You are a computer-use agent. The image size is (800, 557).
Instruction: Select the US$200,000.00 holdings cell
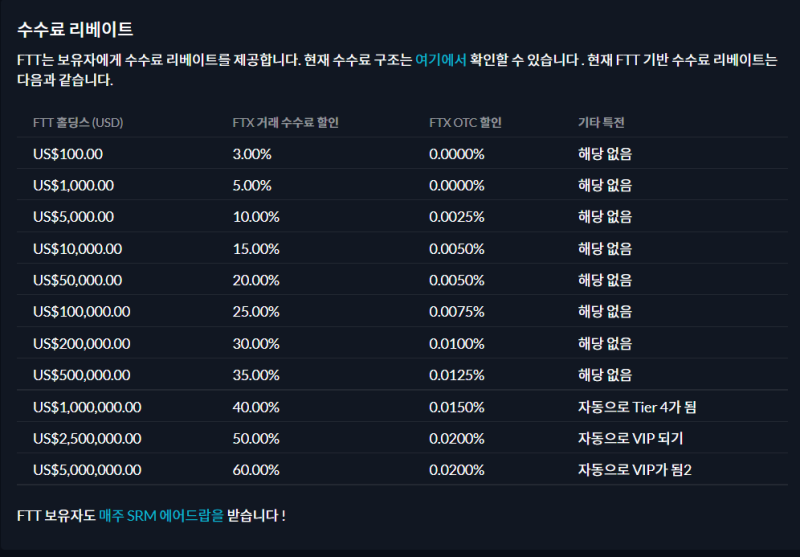[82, 344]
